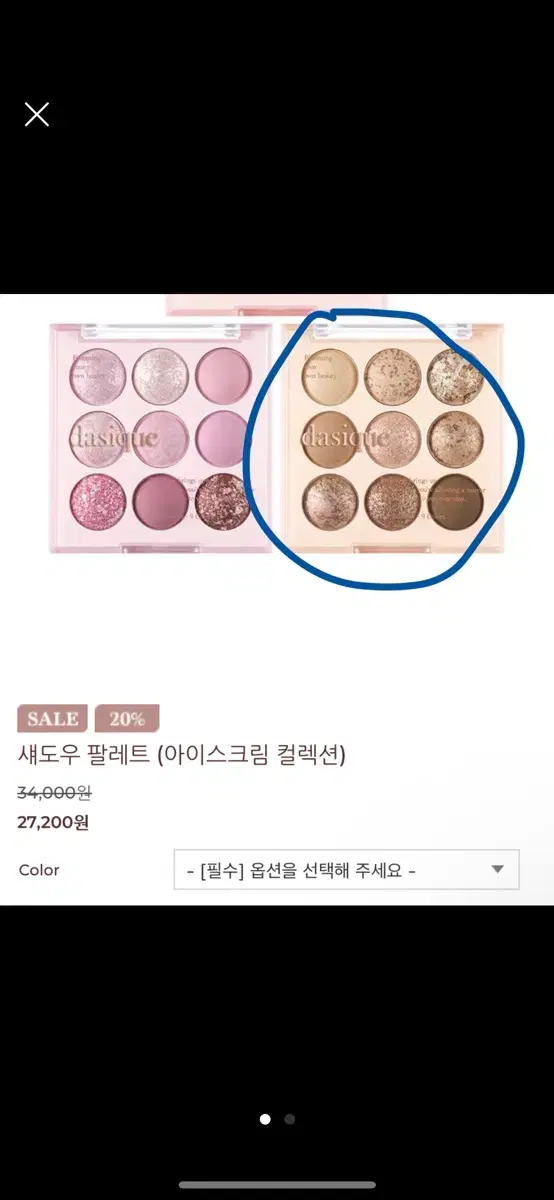Close the image viewer with the X icon
This screenshot has height=1200, width=554.
(37, 115)
